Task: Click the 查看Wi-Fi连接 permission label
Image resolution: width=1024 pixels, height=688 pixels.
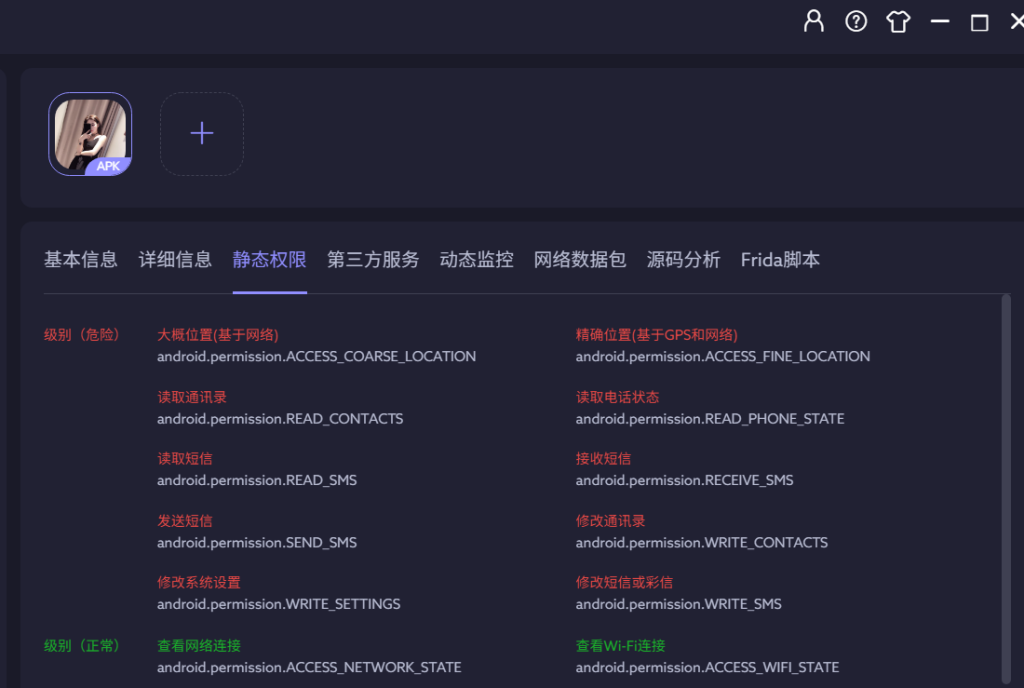Action: 620,645
